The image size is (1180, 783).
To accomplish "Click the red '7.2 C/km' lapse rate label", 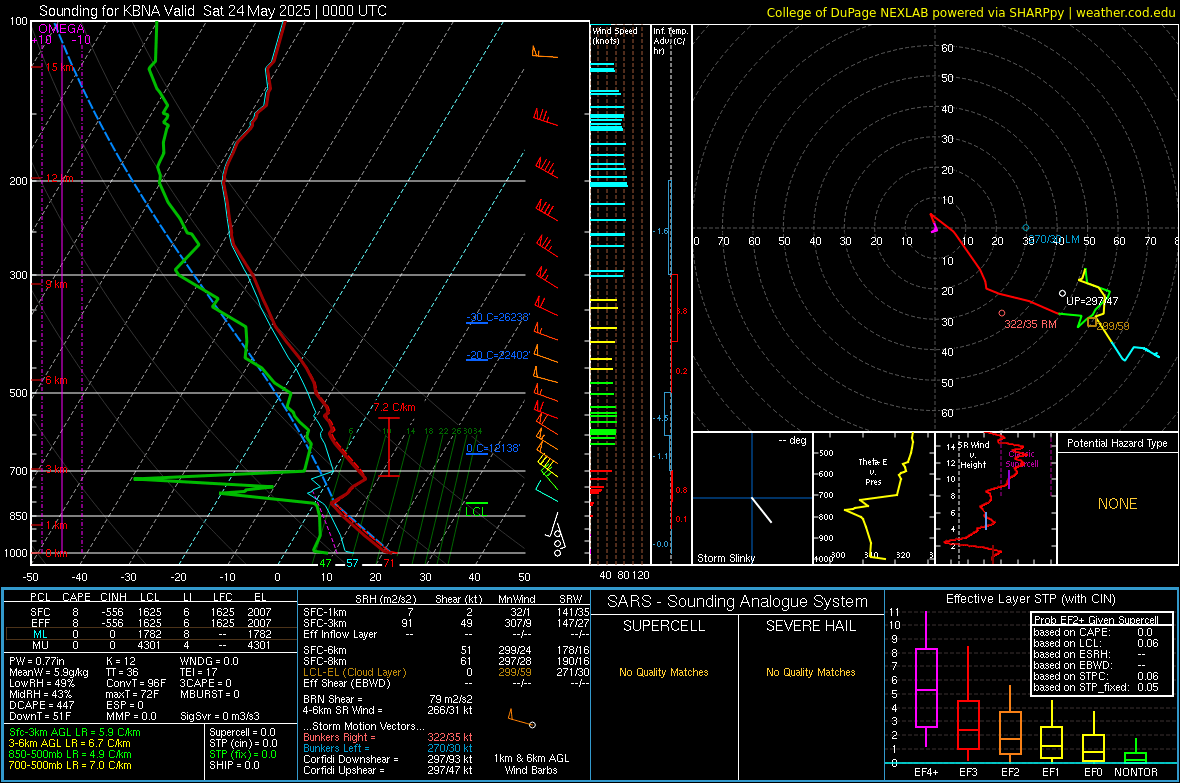I will tap(394, 407).
